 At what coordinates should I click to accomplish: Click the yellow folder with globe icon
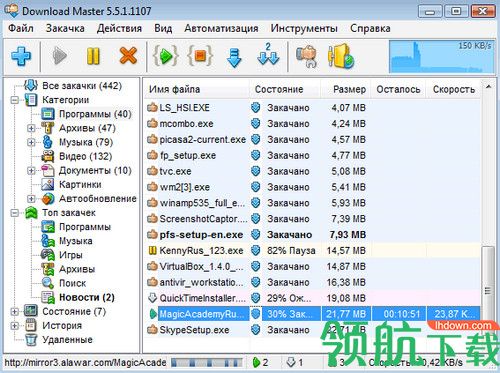pos(340,56)
